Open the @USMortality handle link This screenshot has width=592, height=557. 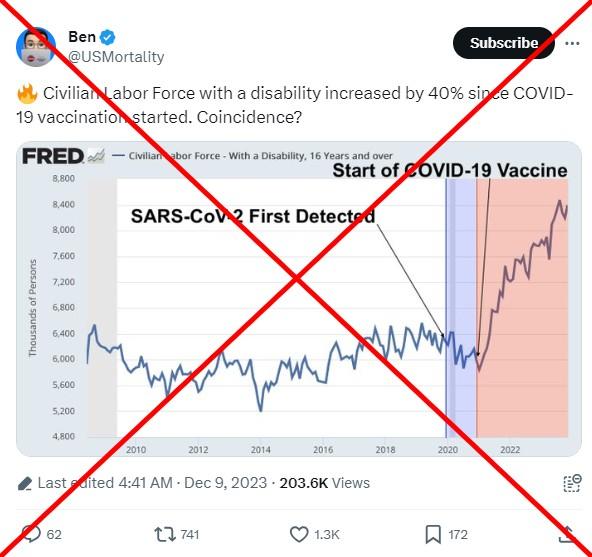tap(116, 57)
